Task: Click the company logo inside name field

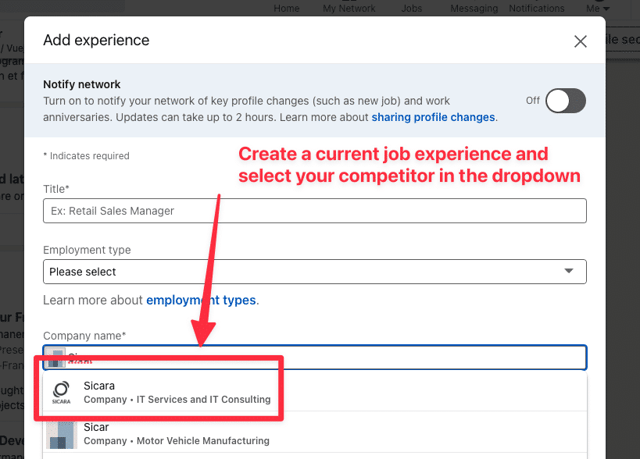Action: tap(56, 358)
